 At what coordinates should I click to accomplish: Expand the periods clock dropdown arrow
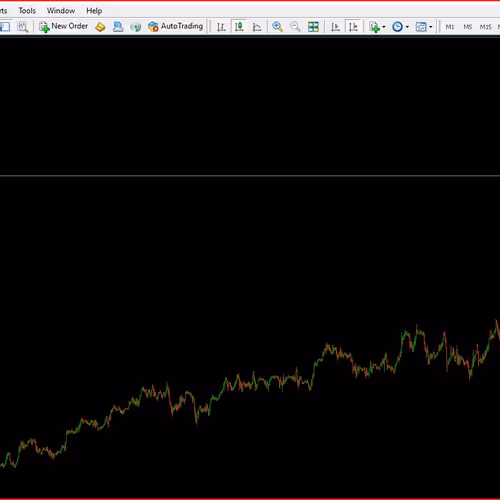[407, 27]
